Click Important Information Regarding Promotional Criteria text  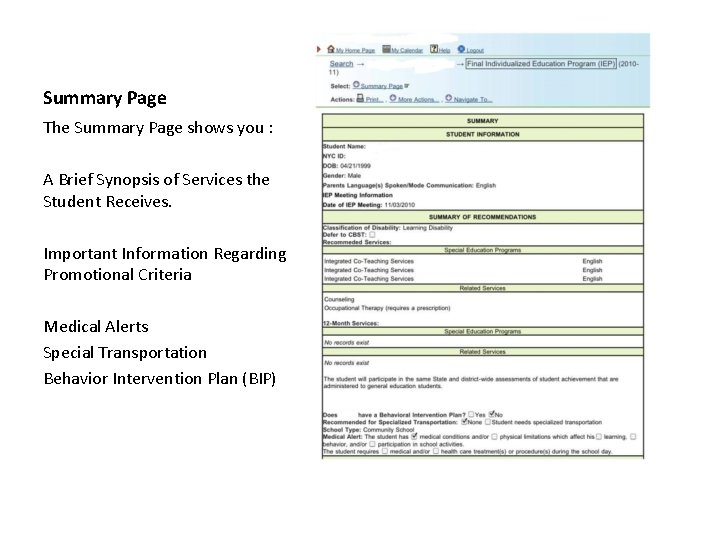click(165, 264)
